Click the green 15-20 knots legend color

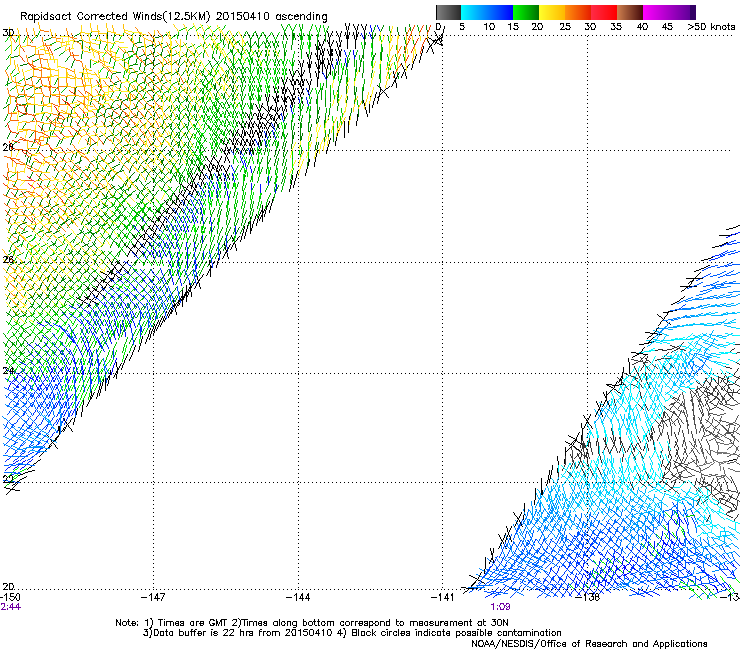(x=526, y=12)
